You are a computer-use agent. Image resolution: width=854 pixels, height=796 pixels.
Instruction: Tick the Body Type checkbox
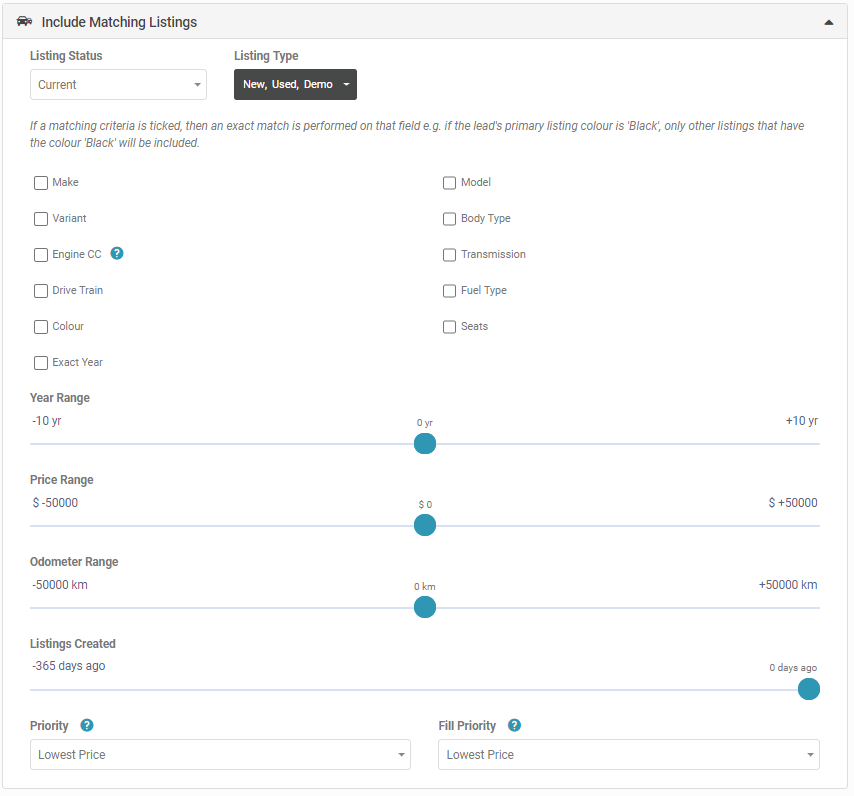[x=450, y=219]
